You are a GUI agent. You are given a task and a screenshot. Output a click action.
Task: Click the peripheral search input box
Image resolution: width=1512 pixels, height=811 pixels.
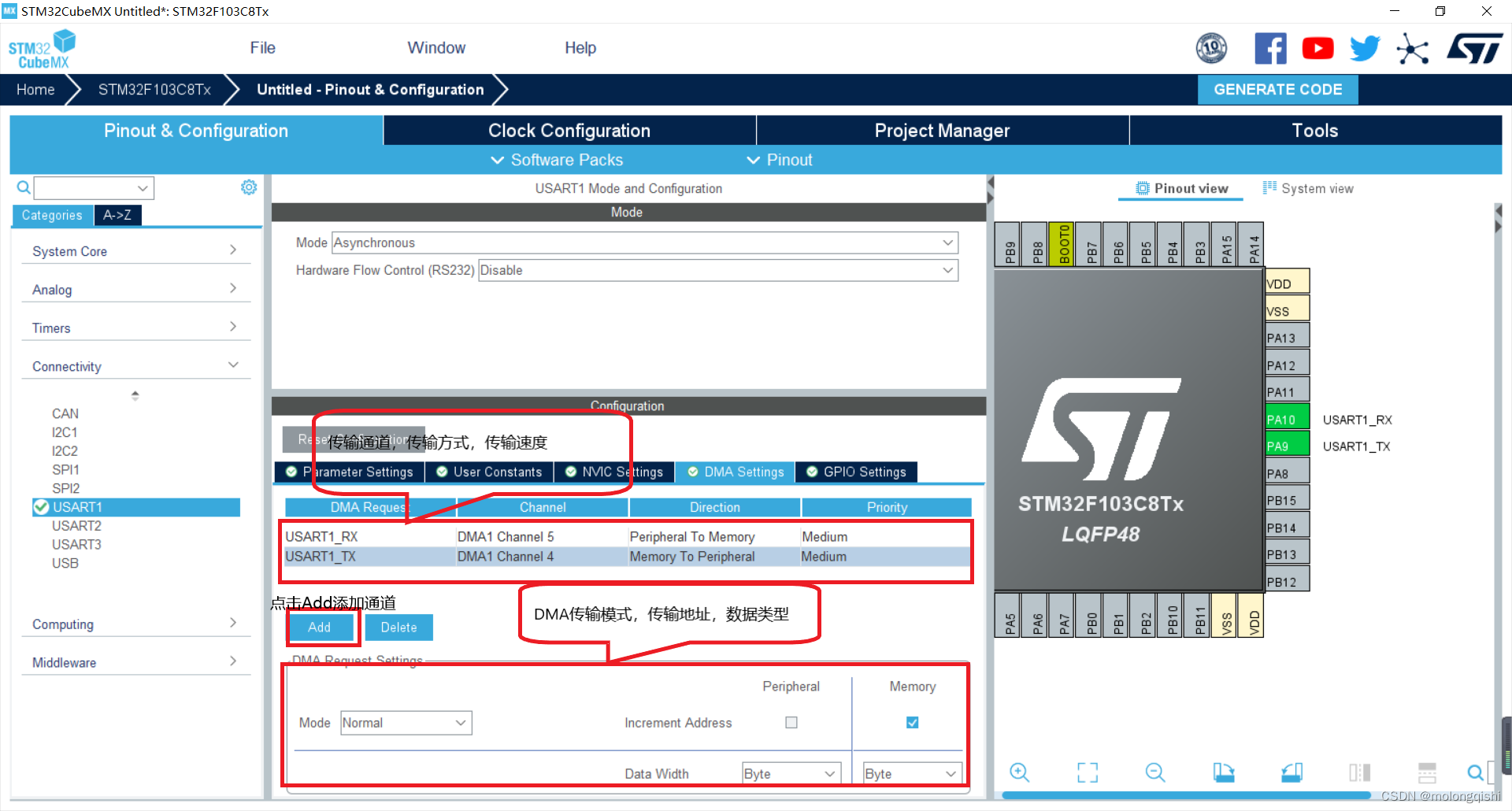tap(94, 187)
